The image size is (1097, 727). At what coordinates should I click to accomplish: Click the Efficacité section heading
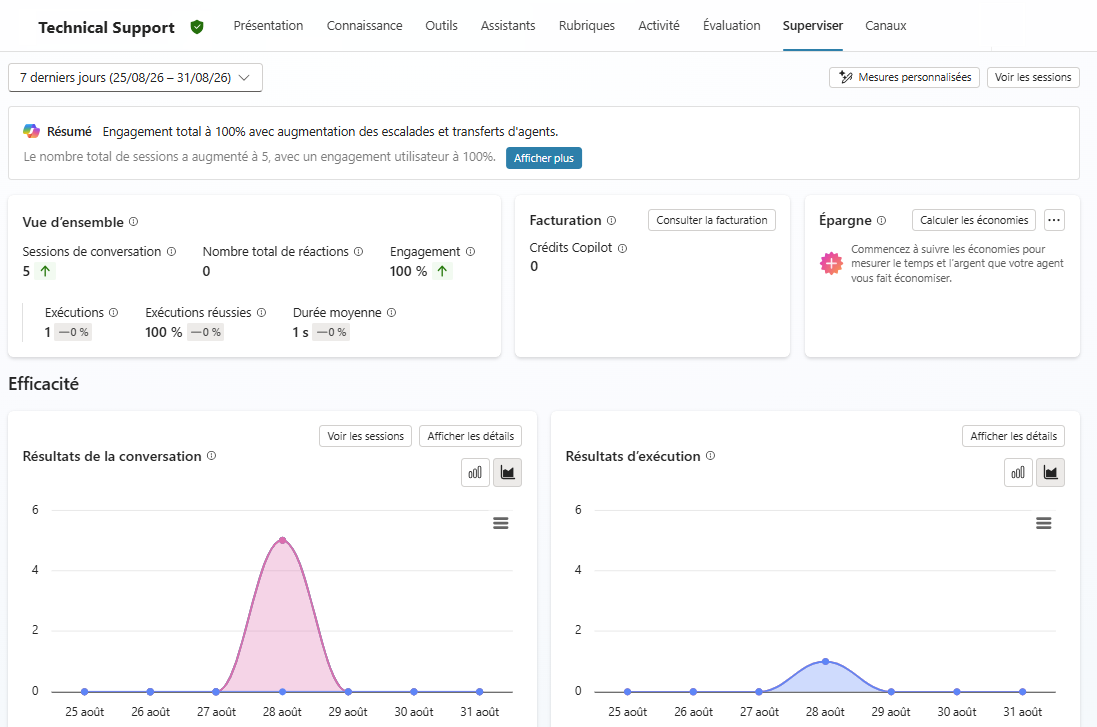[x=43, y=383]
